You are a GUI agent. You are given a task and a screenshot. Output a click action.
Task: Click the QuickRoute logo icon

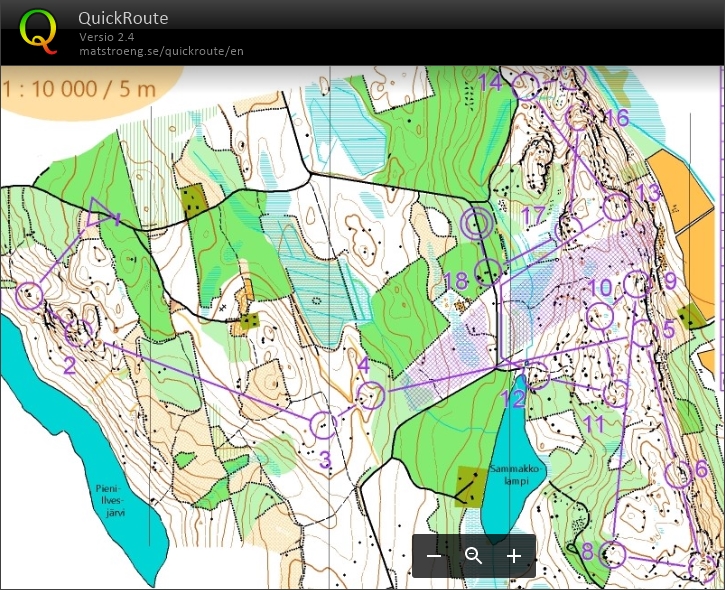click(39, 32)
